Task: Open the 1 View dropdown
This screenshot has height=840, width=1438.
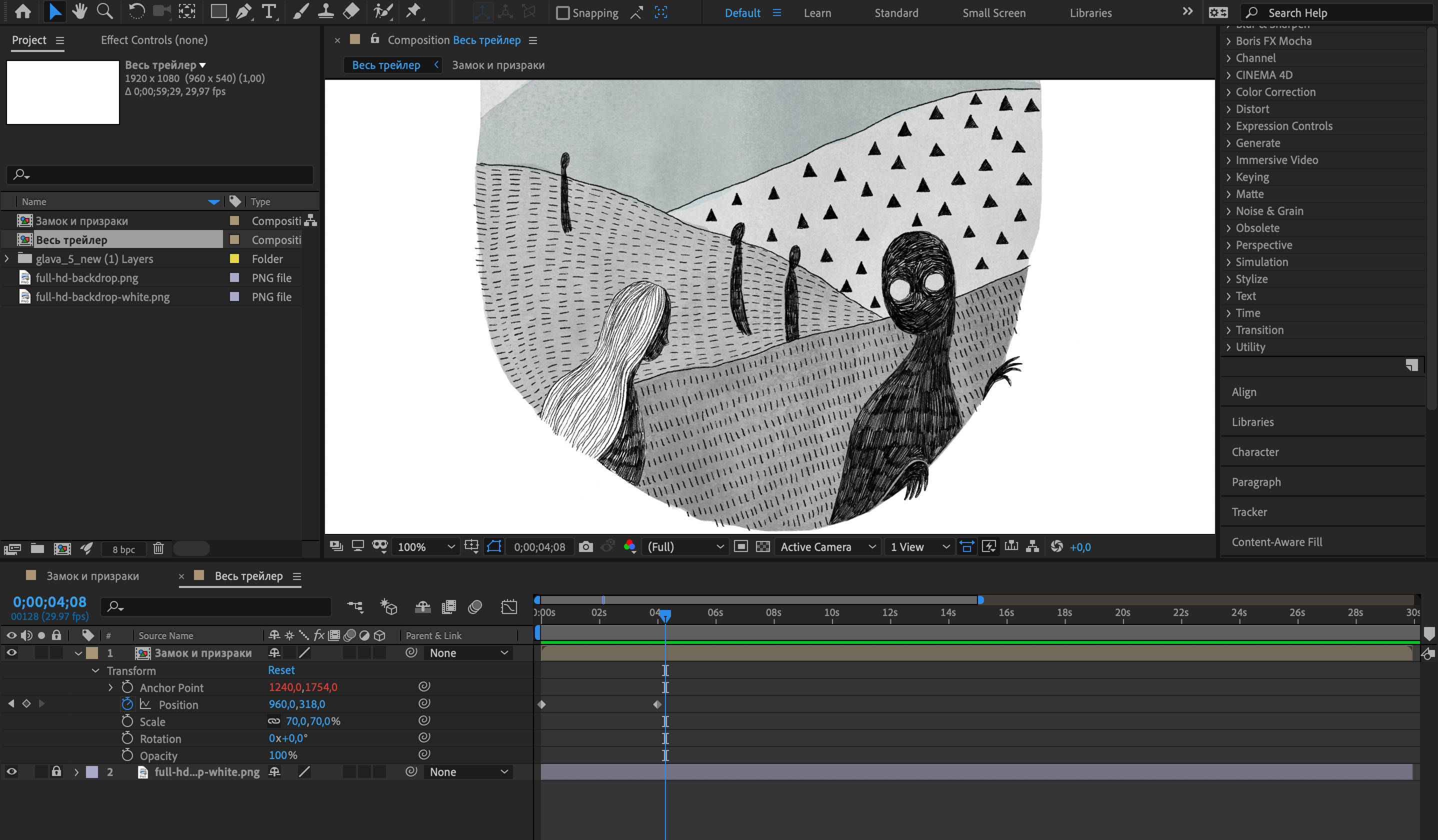Action: pyautogui.click(x=919, y=546)
